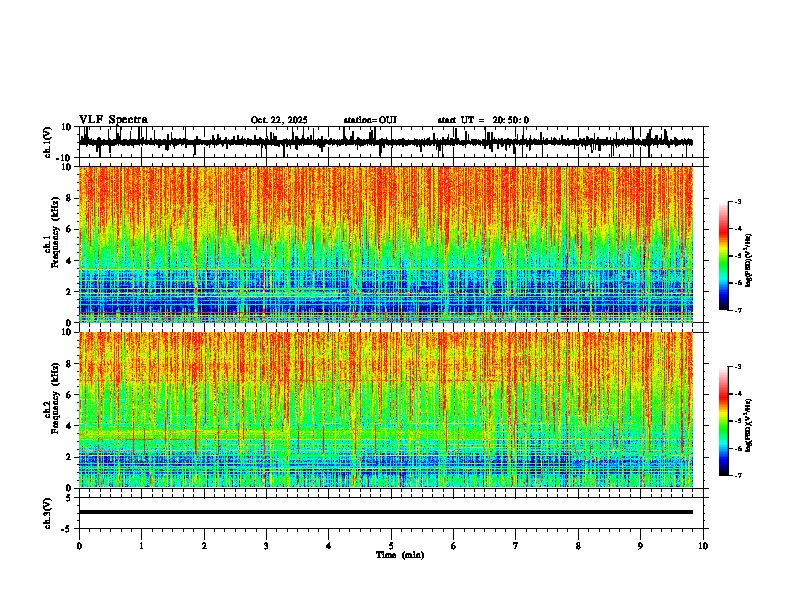The image size is (792, 612).
Task: Click the ch.1 spectrogram color scale bar
Action: pos(723,256)
